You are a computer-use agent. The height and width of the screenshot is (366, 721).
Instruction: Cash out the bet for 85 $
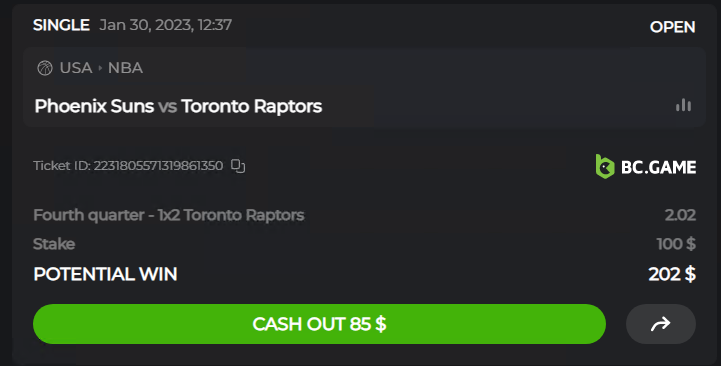click(x=319, y=324)
